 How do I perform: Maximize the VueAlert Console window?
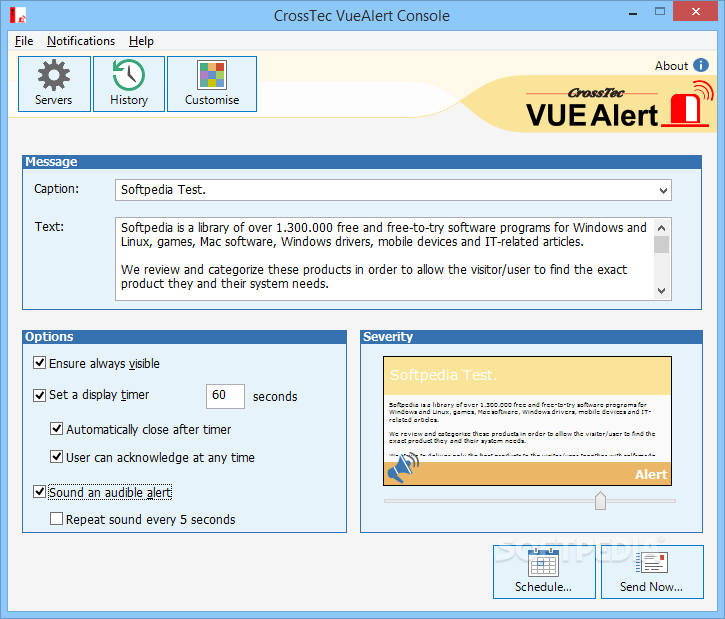pos(660,12)
